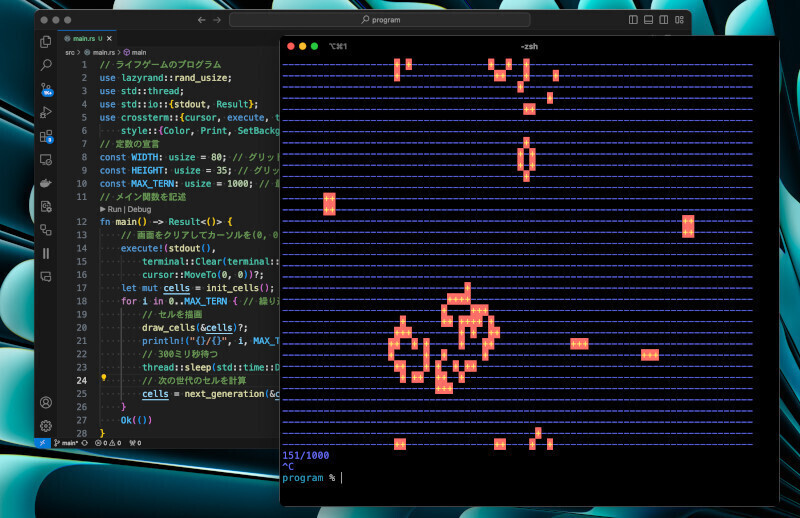Image resolution: width=800 pixels, height=518 pixels.
Task: Open the Search view in activity bar
Action: coord(46,64)
